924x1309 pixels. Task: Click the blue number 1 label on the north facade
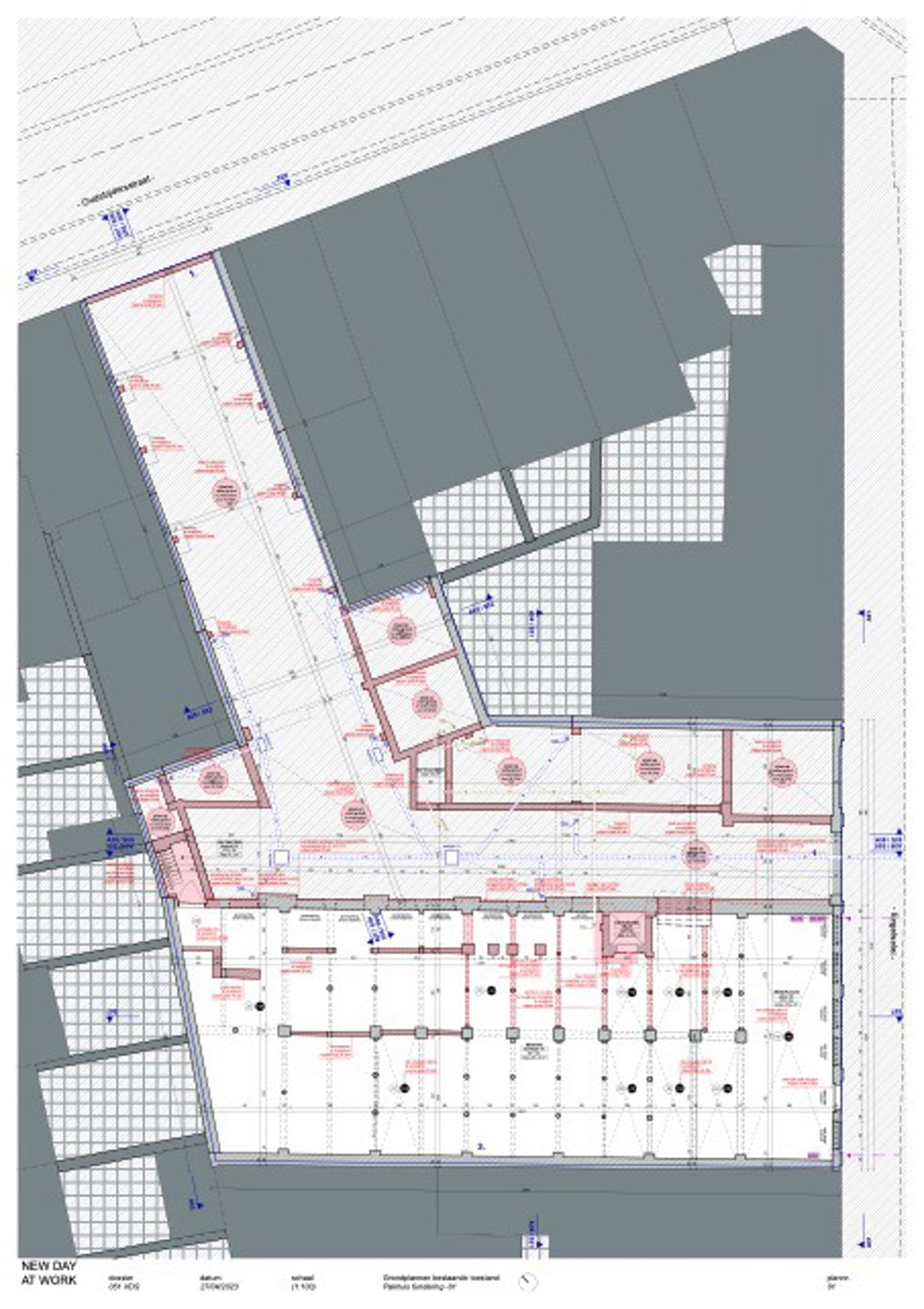tap(192, 272)
